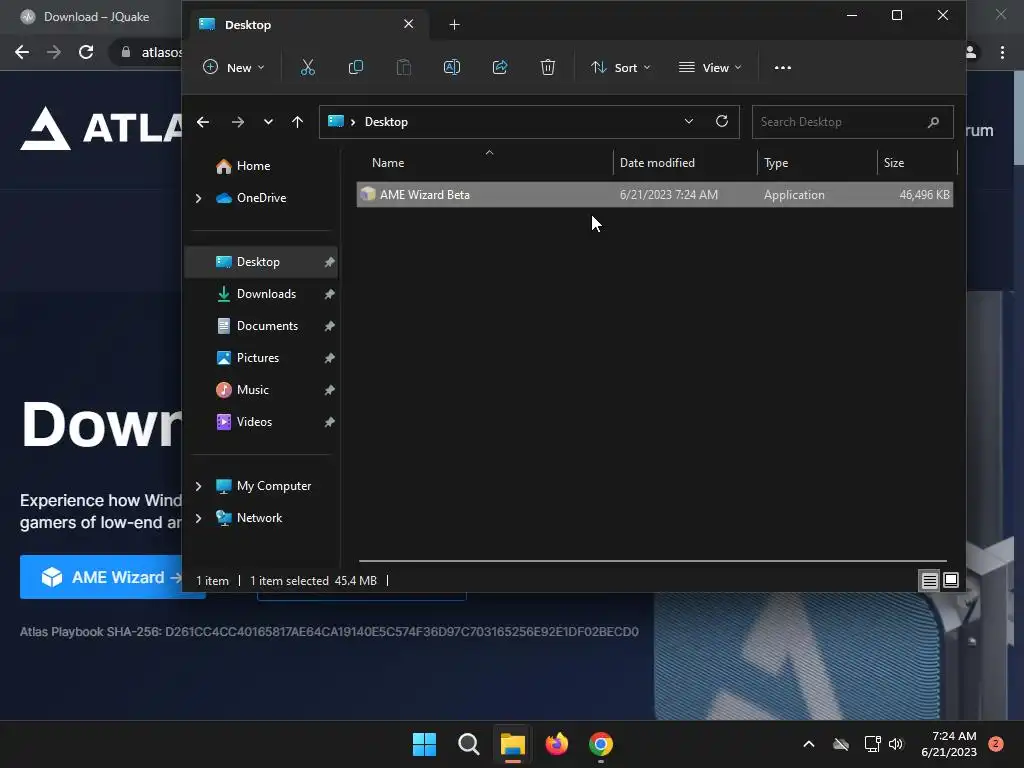Open the New dropdown menu
The image size is (1024, 768).
point(234,67)
